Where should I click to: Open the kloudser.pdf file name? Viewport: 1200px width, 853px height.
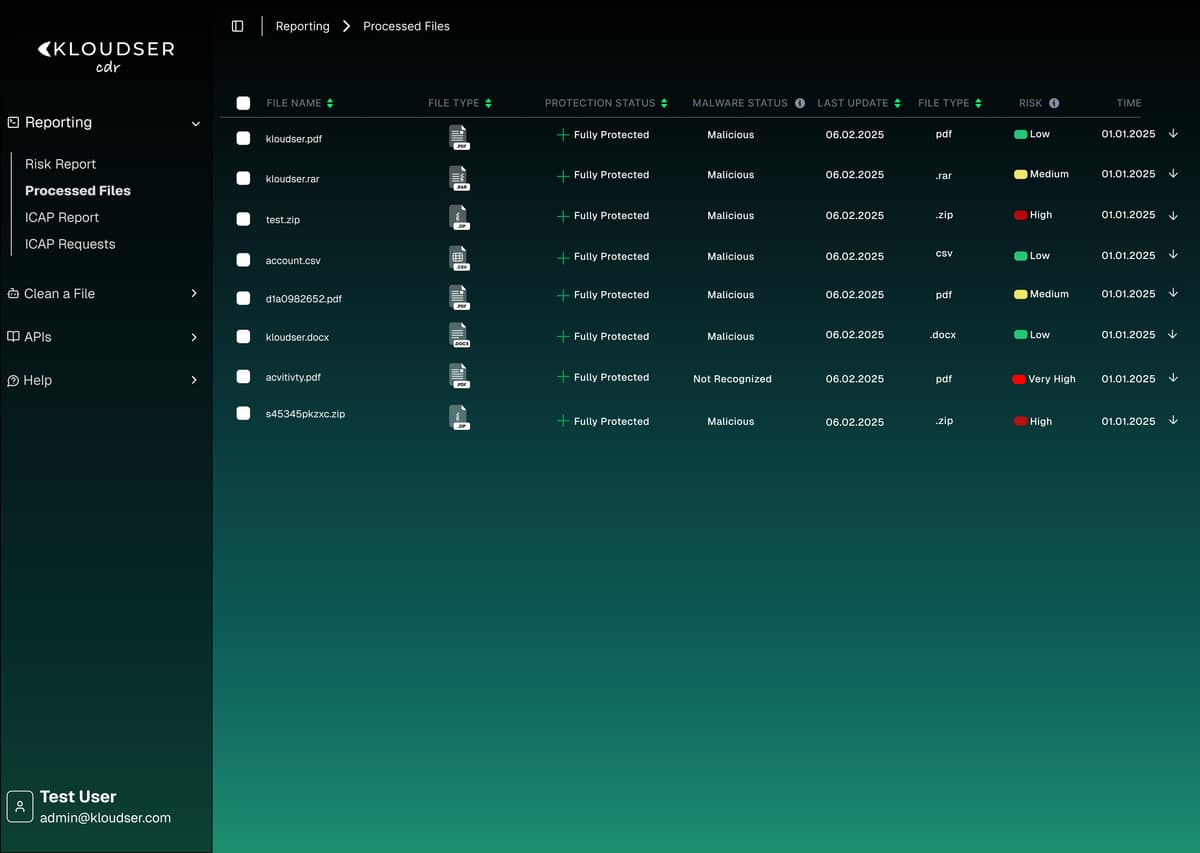294,139
